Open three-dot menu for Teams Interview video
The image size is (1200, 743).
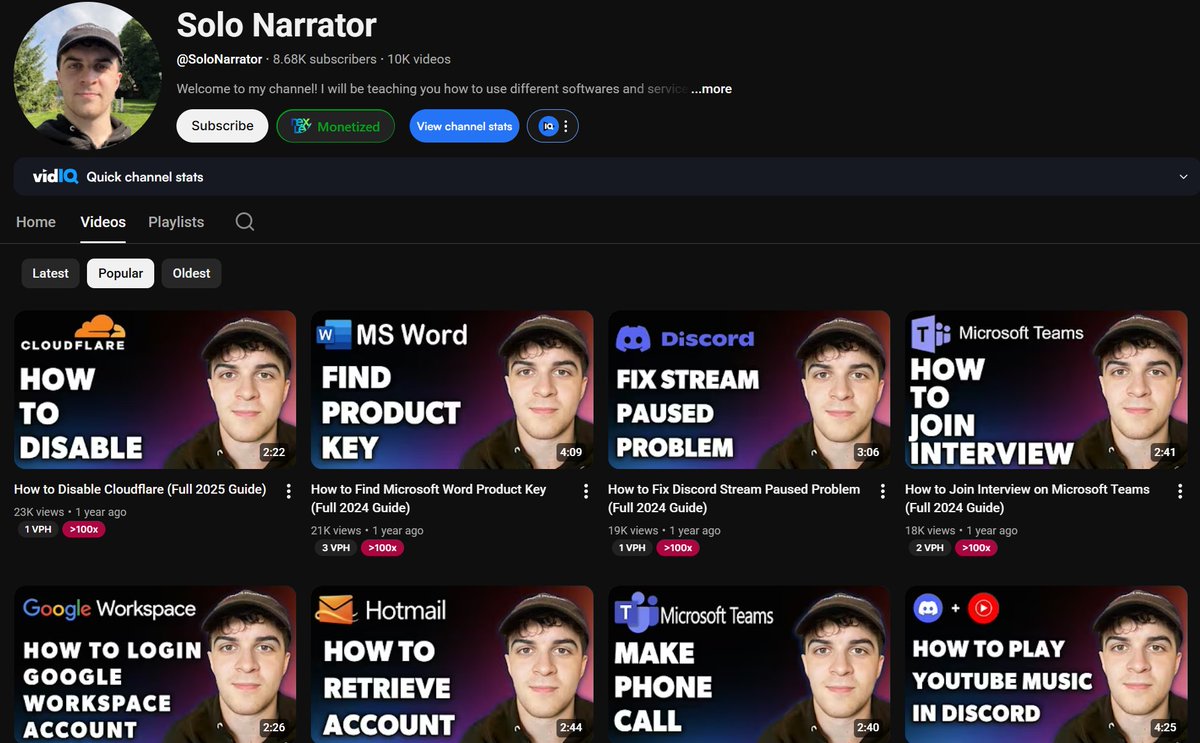pyautogui.click(x=1179, y=491)
